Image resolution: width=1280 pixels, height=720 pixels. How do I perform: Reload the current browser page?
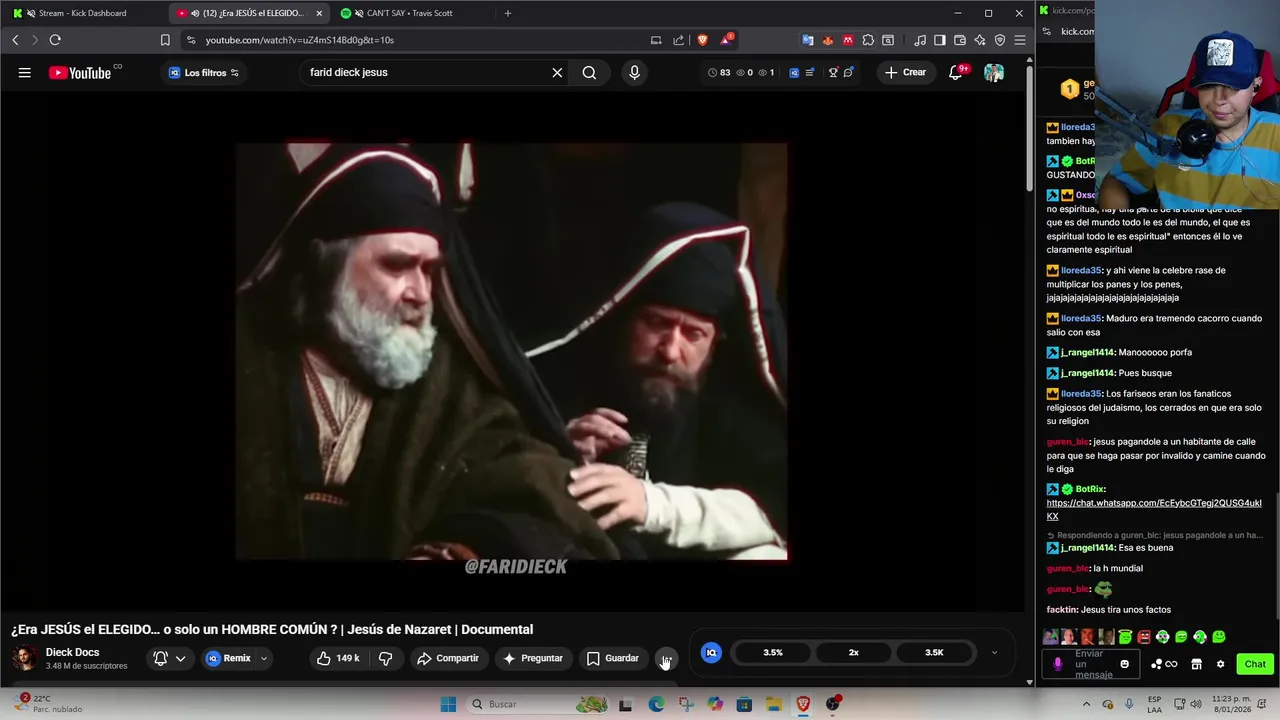(55, 40)
